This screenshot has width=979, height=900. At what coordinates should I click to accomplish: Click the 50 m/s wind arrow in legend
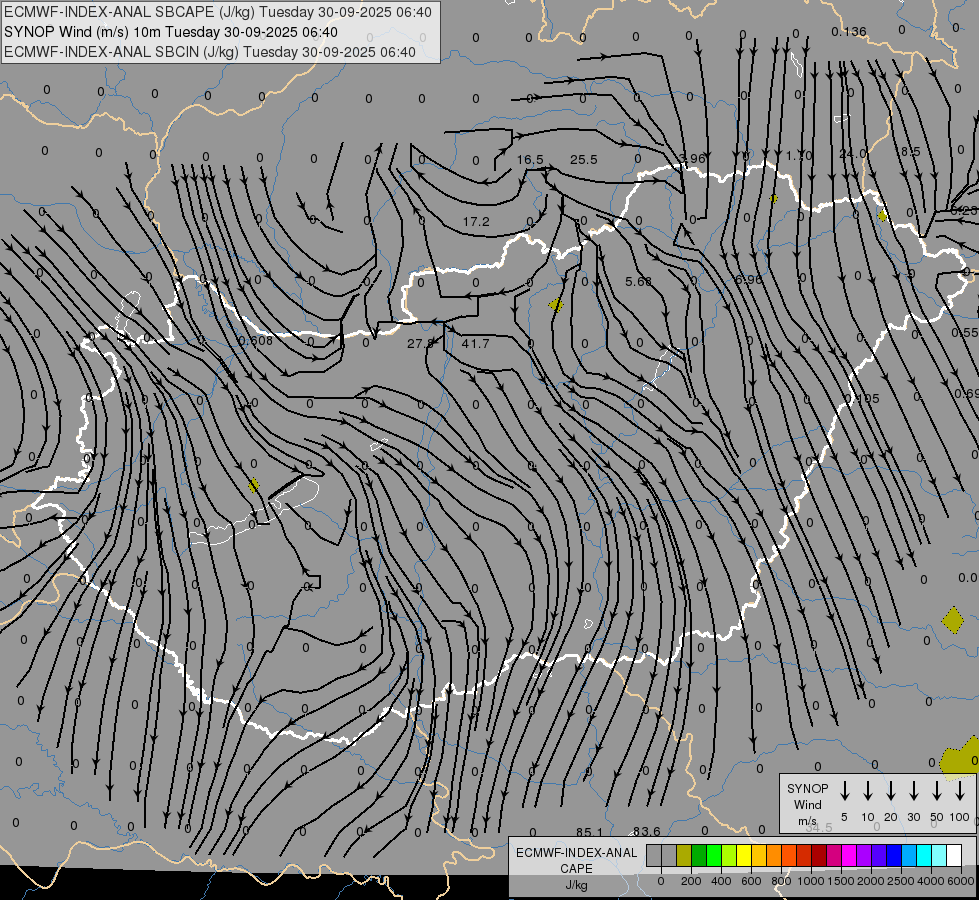[x=937, y=791]
